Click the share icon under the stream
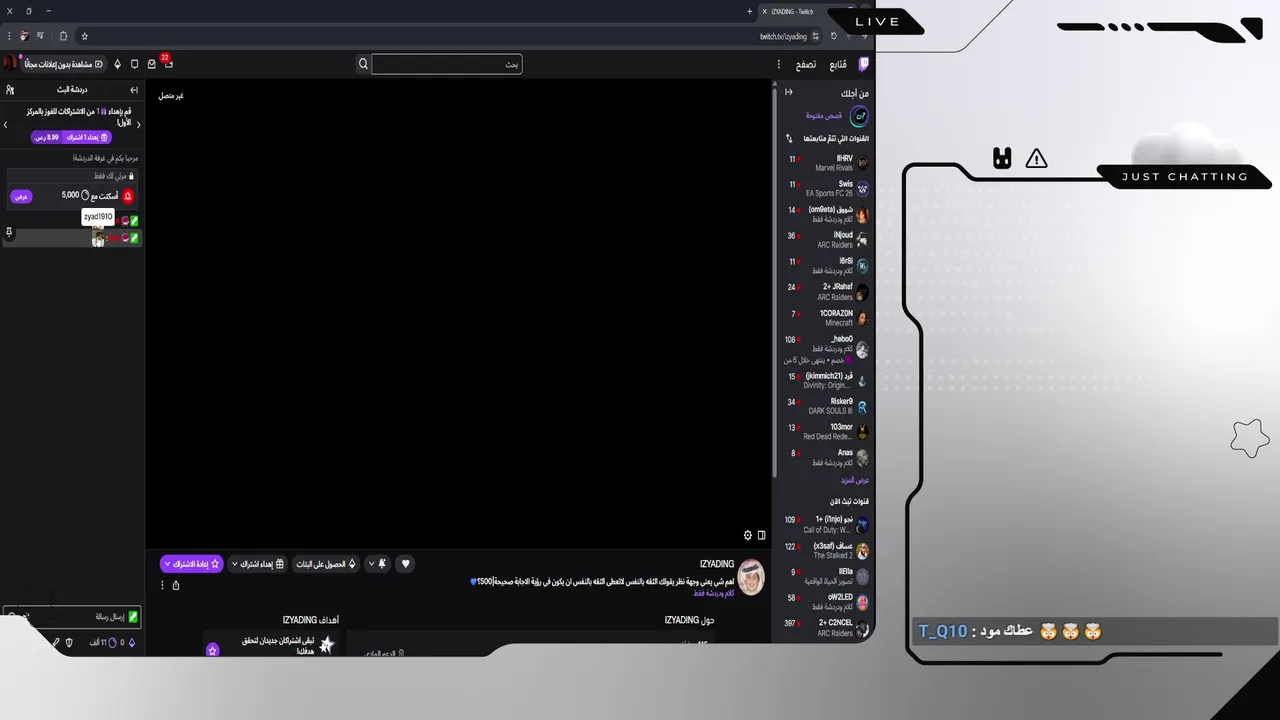This screenshot has height=720, width=1280. (x=176, y=585)
